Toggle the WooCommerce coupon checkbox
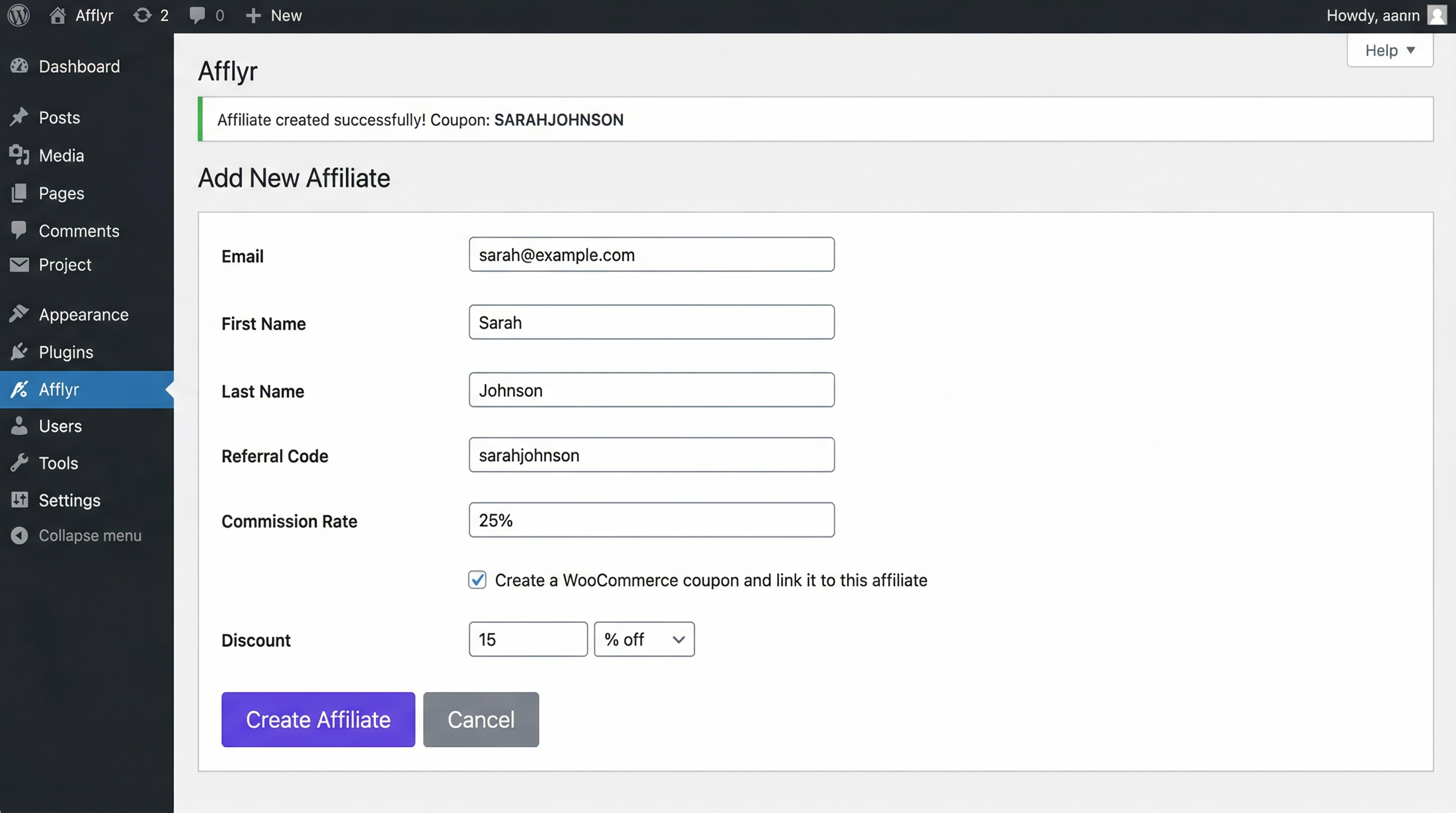 pos(477,580)
